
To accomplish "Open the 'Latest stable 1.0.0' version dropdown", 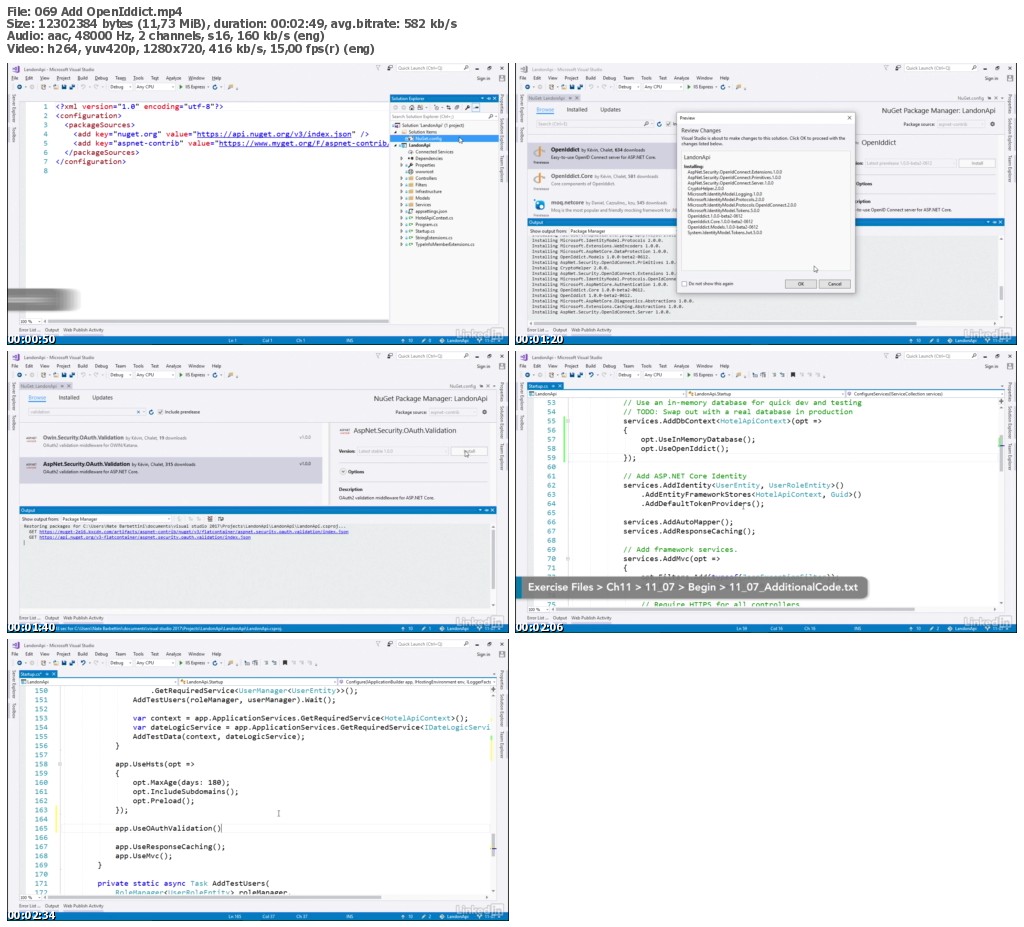I will point(402,451).
